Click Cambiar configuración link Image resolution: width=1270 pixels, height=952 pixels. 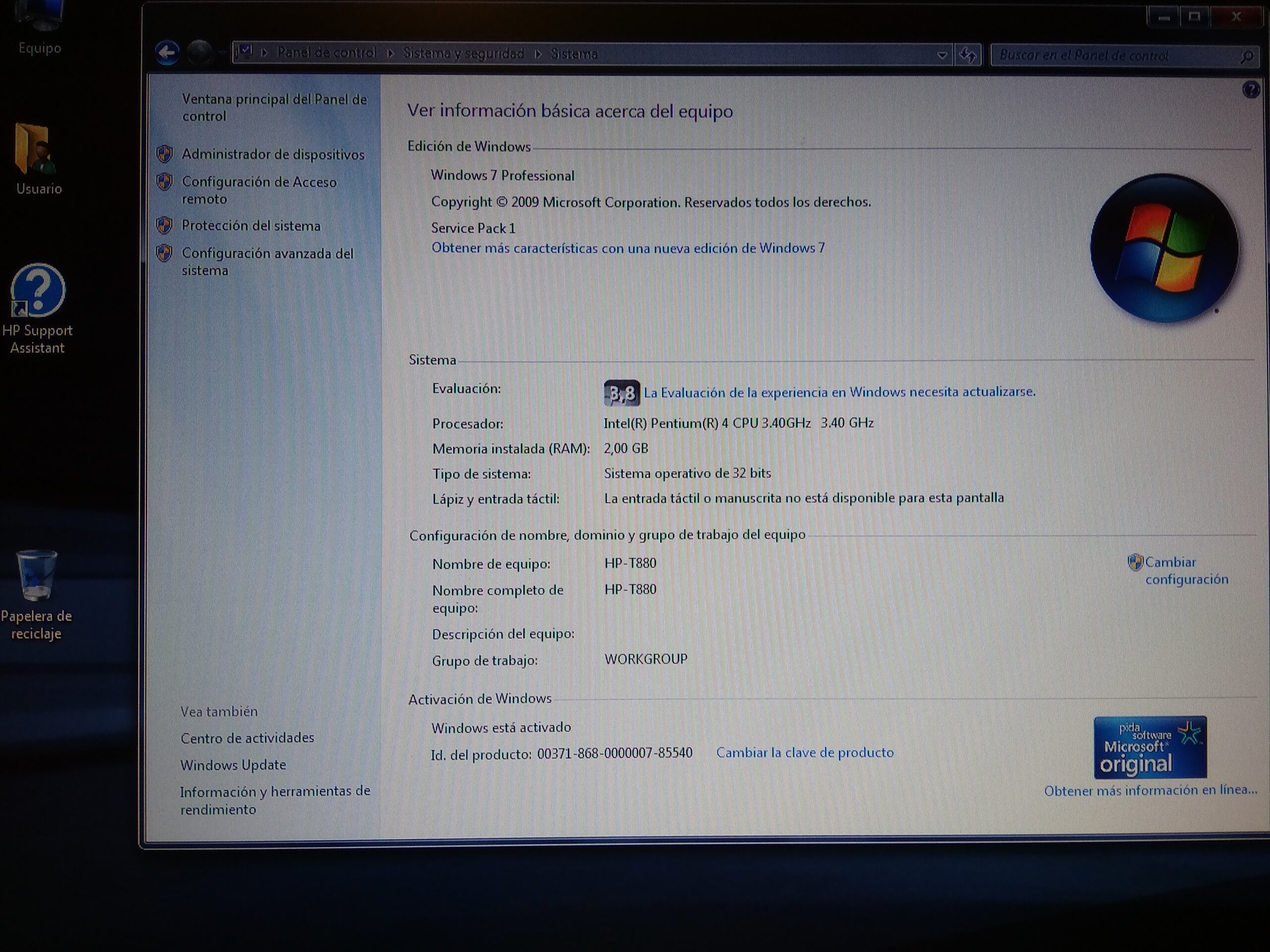[1187, 570]
